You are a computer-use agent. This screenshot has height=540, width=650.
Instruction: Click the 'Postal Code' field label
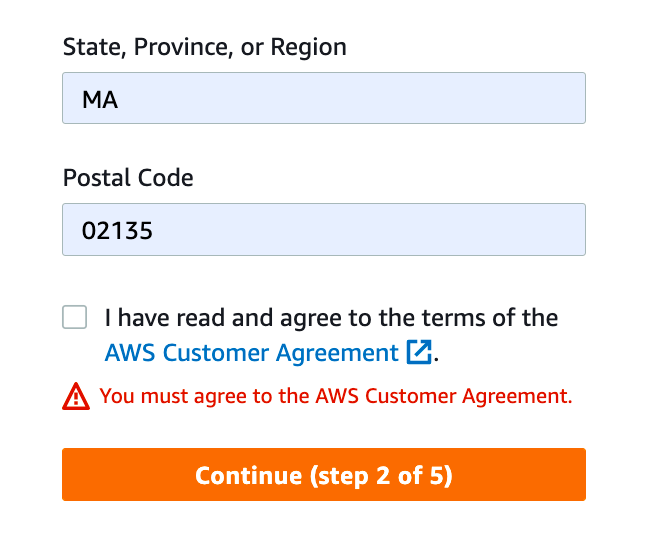pos(128,178)
